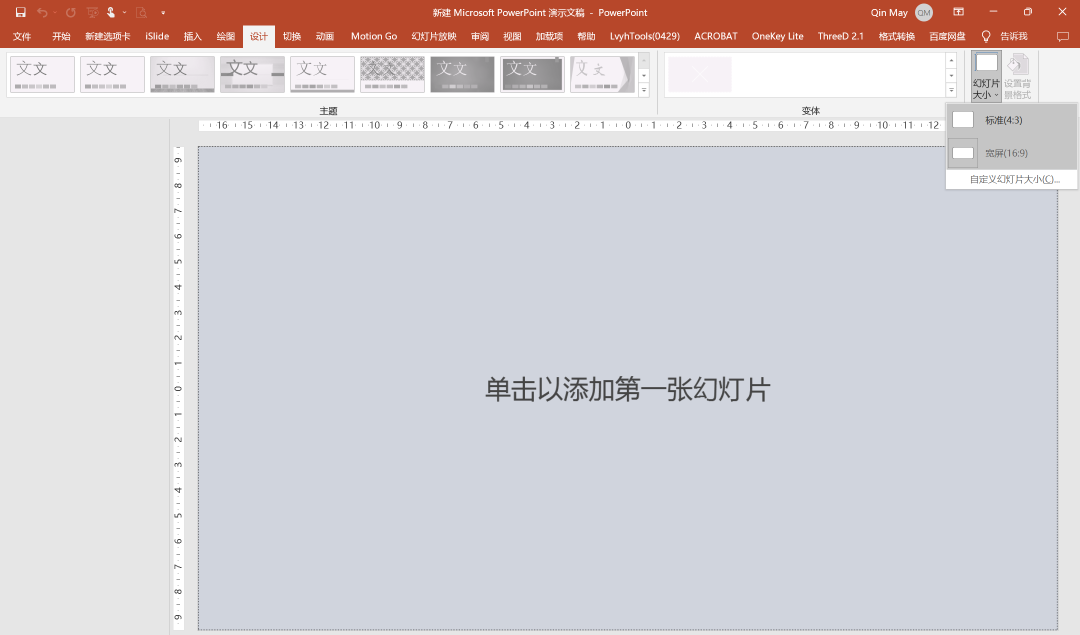This screenshot has width=1080, height=635.
Task: Select the second theme thumbnail
Action: pyautogui.click(x=112, y=74)
